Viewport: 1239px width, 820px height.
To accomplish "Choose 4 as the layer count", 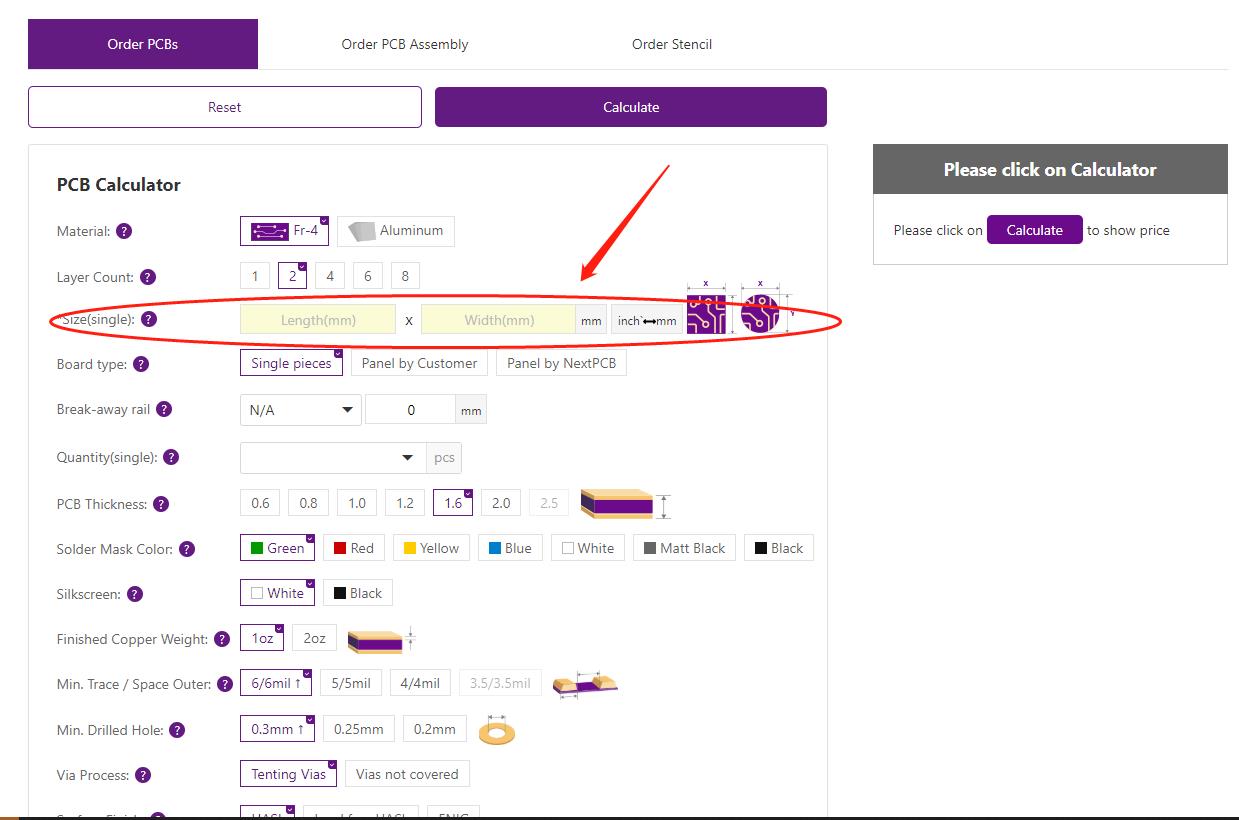I will click(330, 276).
